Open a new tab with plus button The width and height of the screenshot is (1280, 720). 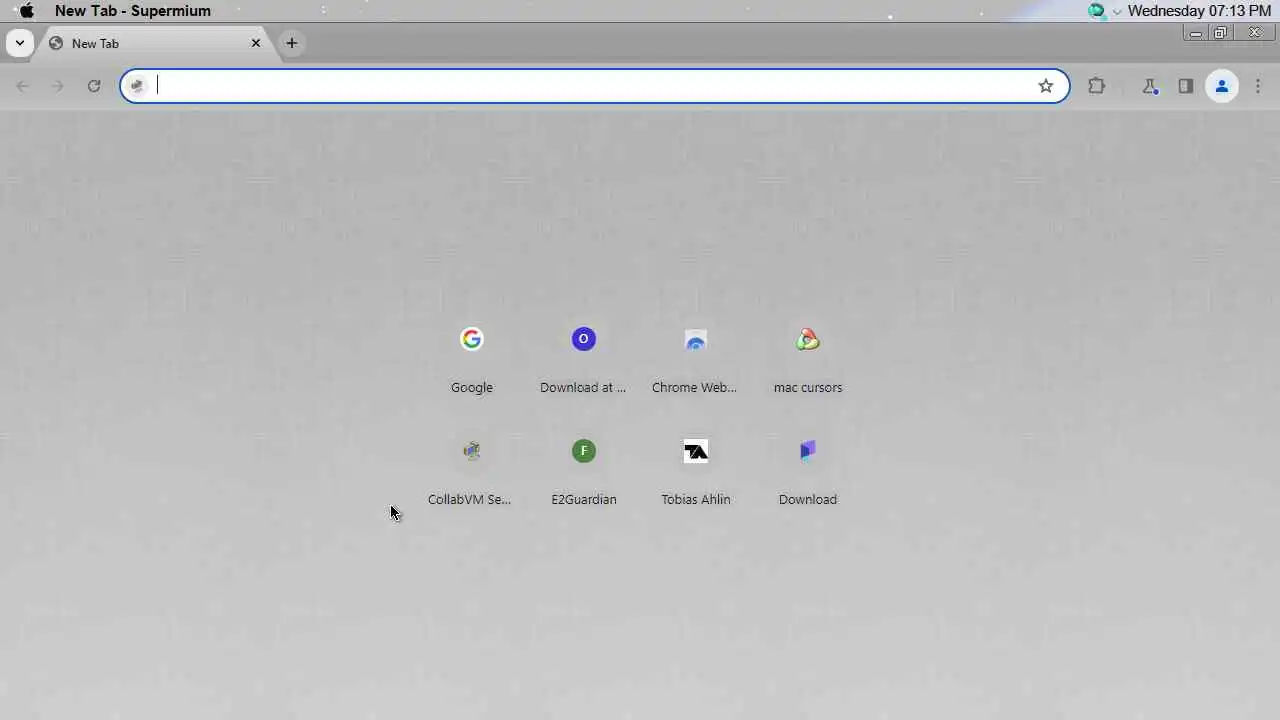tap(291, 43)
